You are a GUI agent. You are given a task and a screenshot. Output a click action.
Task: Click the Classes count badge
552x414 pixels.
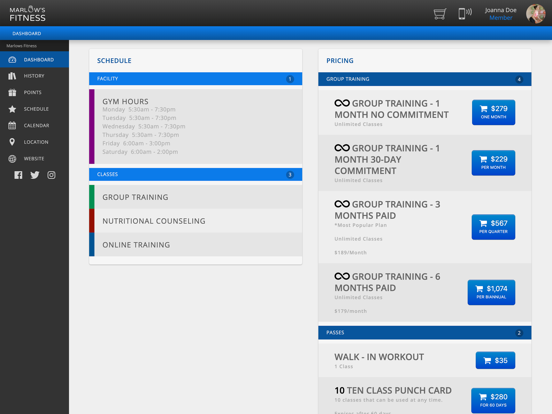[290, 175]
